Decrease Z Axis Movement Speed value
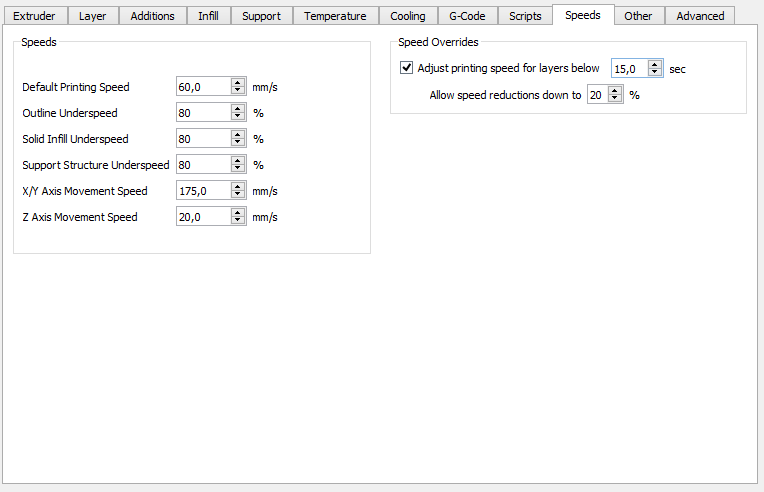764x492 pixels. pos(238,221)
